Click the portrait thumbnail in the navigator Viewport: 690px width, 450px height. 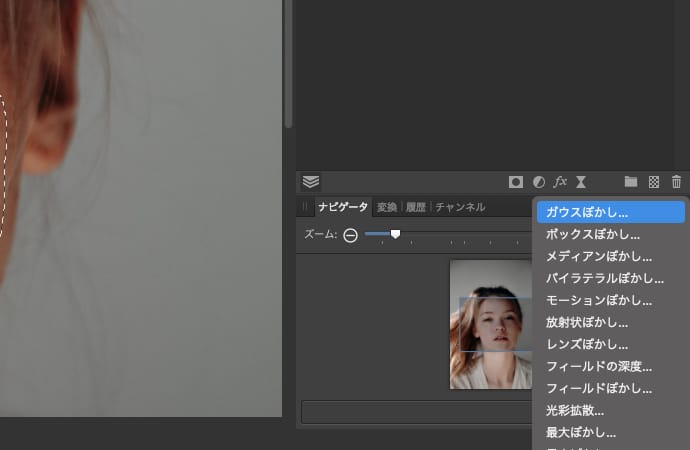pyautogui.click(x=490, y=325)
